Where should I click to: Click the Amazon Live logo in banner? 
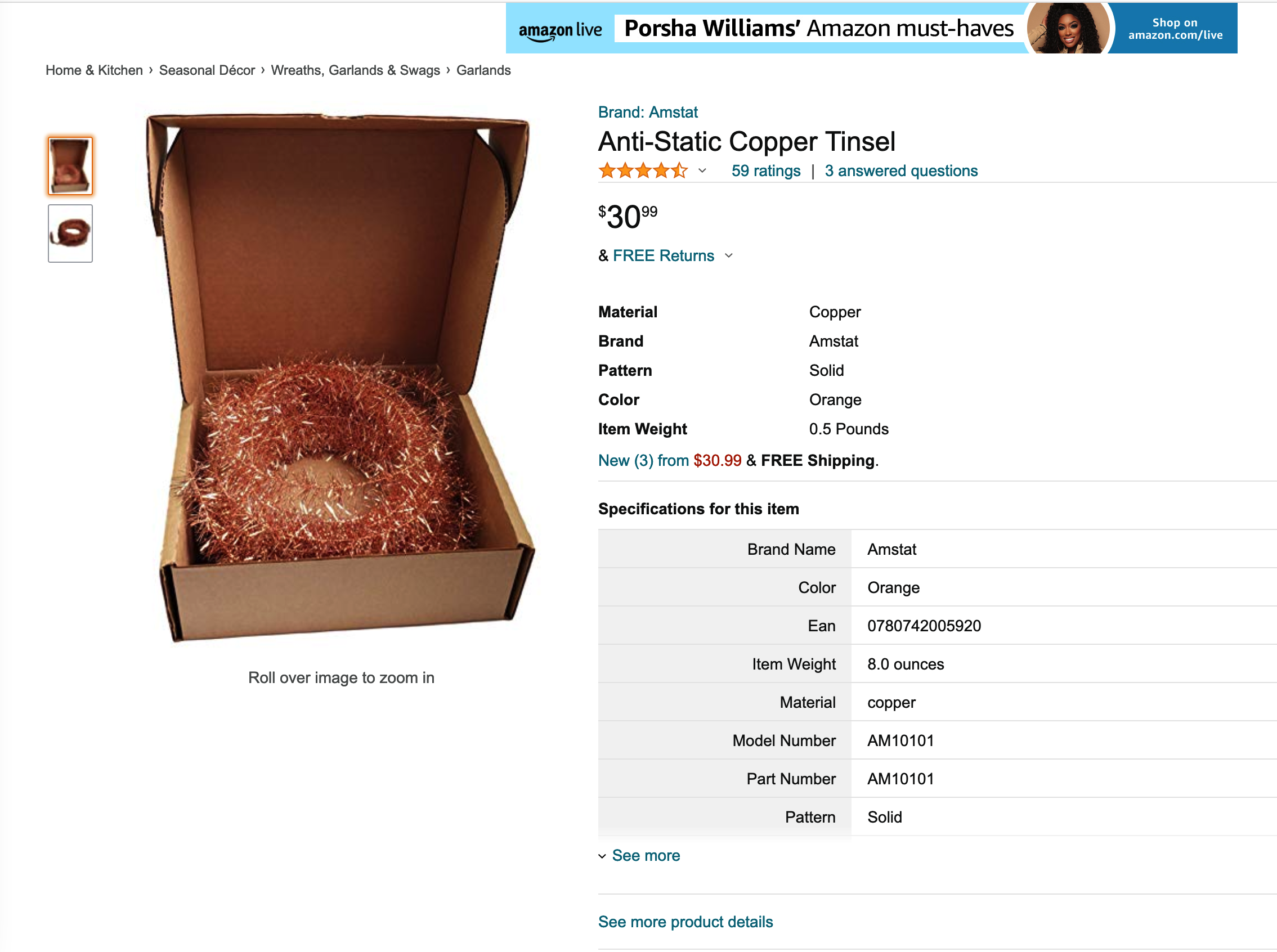point(560,29)
